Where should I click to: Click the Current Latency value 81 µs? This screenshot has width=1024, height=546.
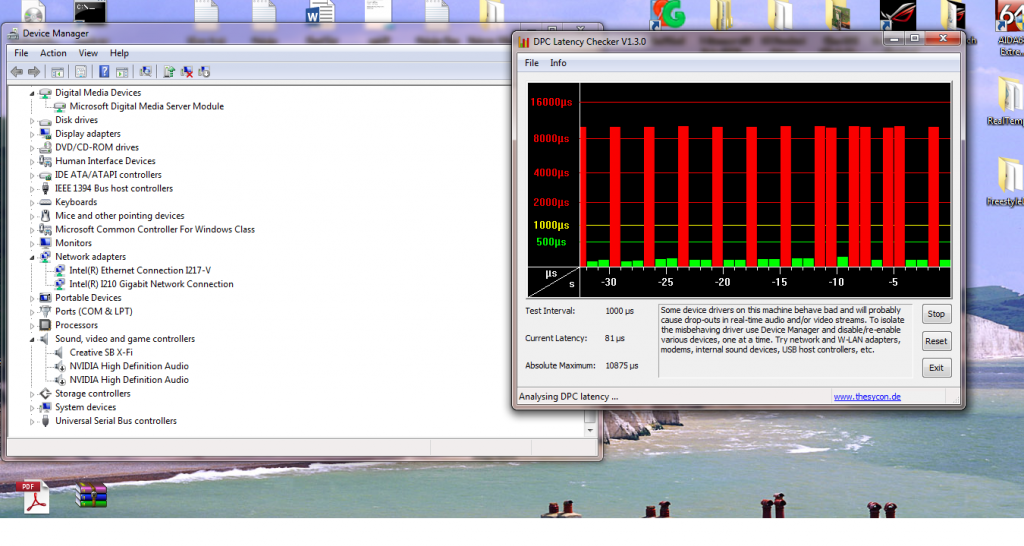pos(615,338)
